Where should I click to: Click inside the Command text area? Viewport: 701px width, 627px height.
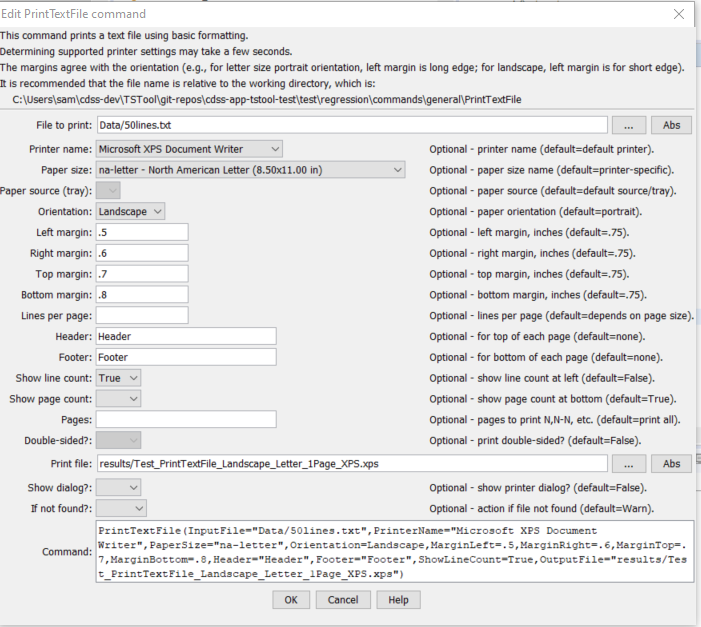(x=395, y=551)
